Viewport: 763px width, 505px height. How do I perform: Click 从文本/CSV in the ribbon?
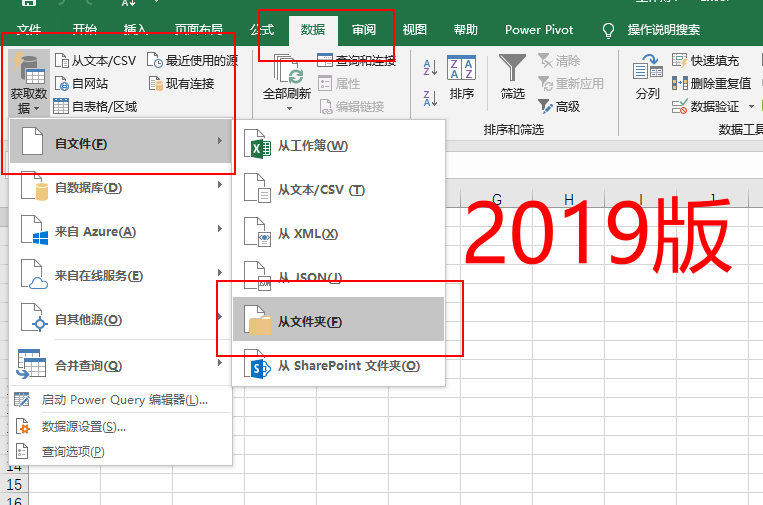[95, 61]
